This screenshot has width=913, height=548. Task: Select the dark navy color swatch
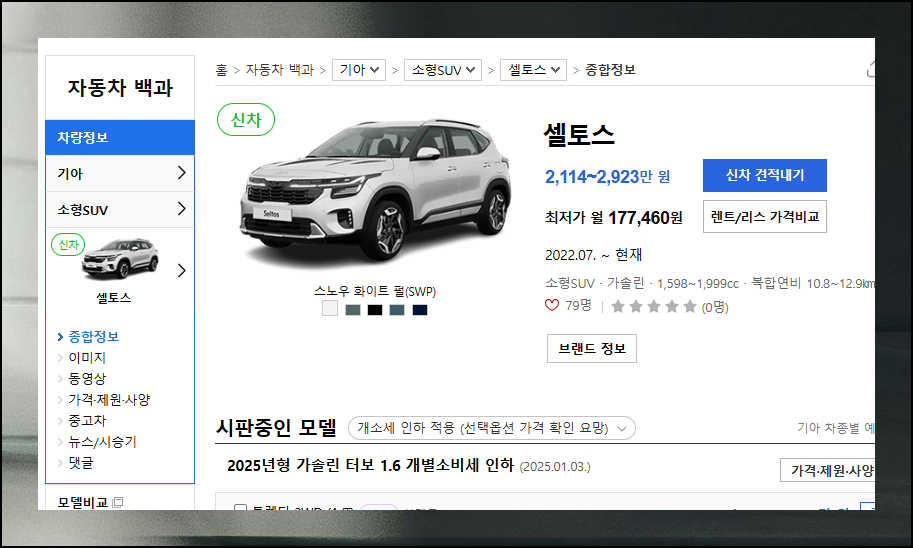[x=420, y=310]
